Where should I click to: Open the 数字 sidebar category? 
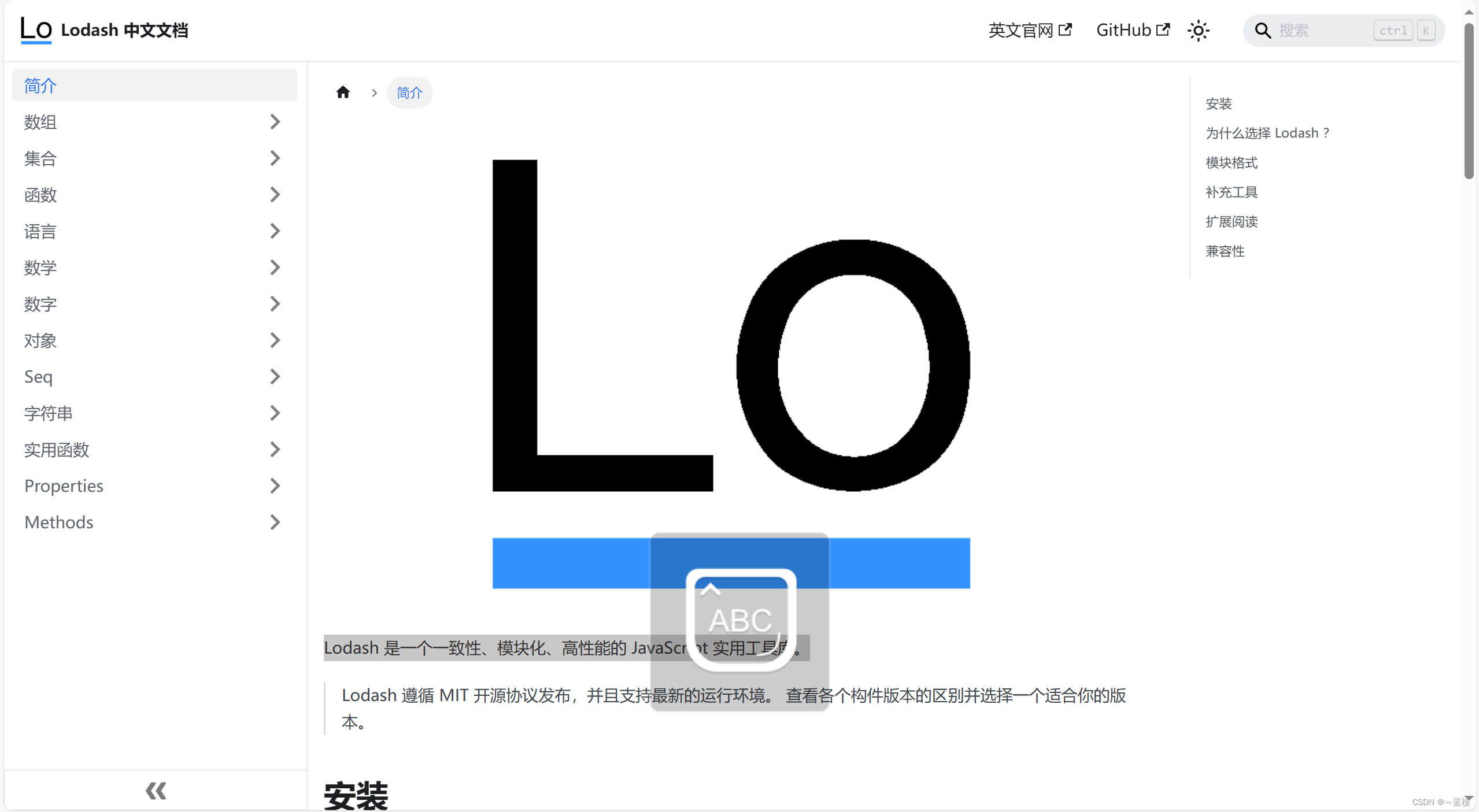tap(40, 304)
